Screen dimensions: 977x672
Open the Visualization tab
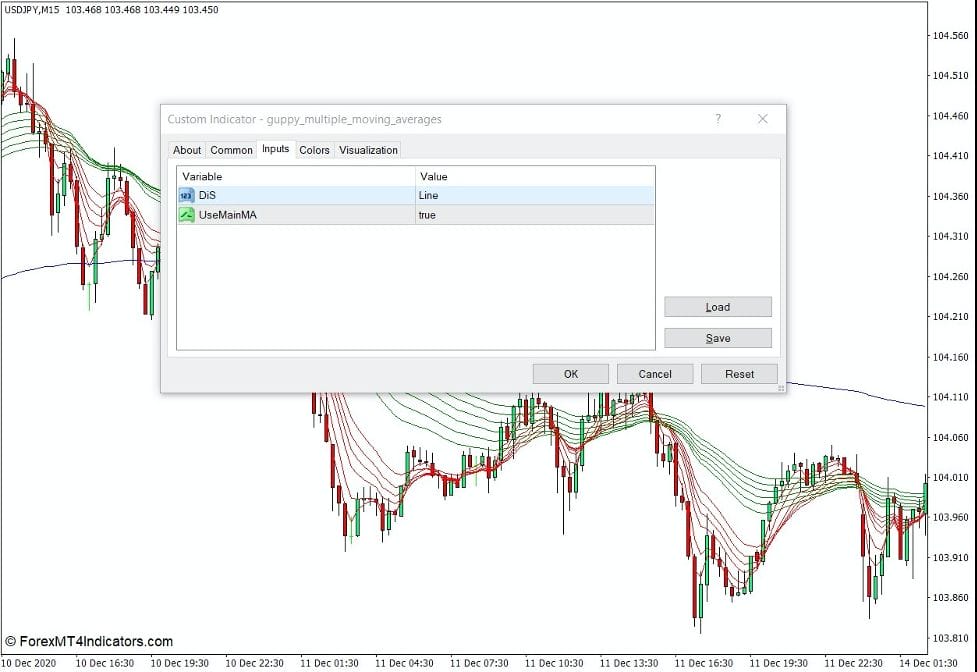(368, 150)
